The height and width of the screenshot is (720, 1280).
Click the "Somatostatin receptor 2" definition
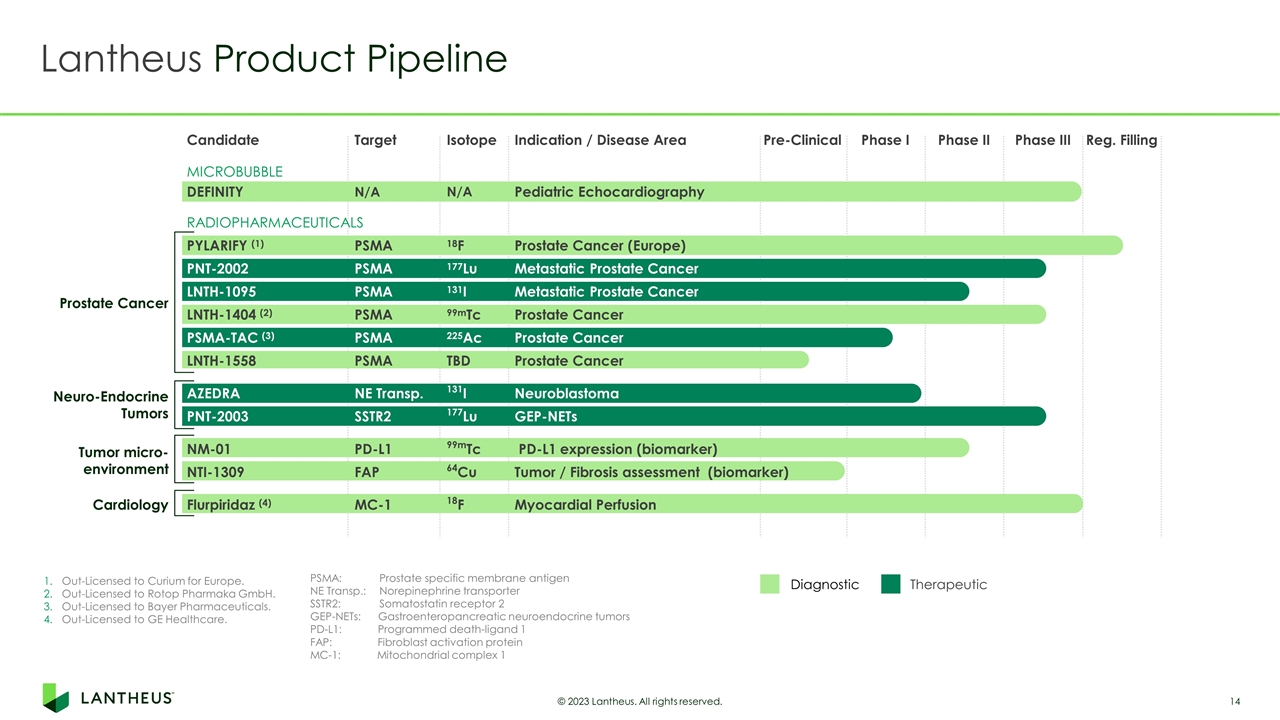(442, 604)
